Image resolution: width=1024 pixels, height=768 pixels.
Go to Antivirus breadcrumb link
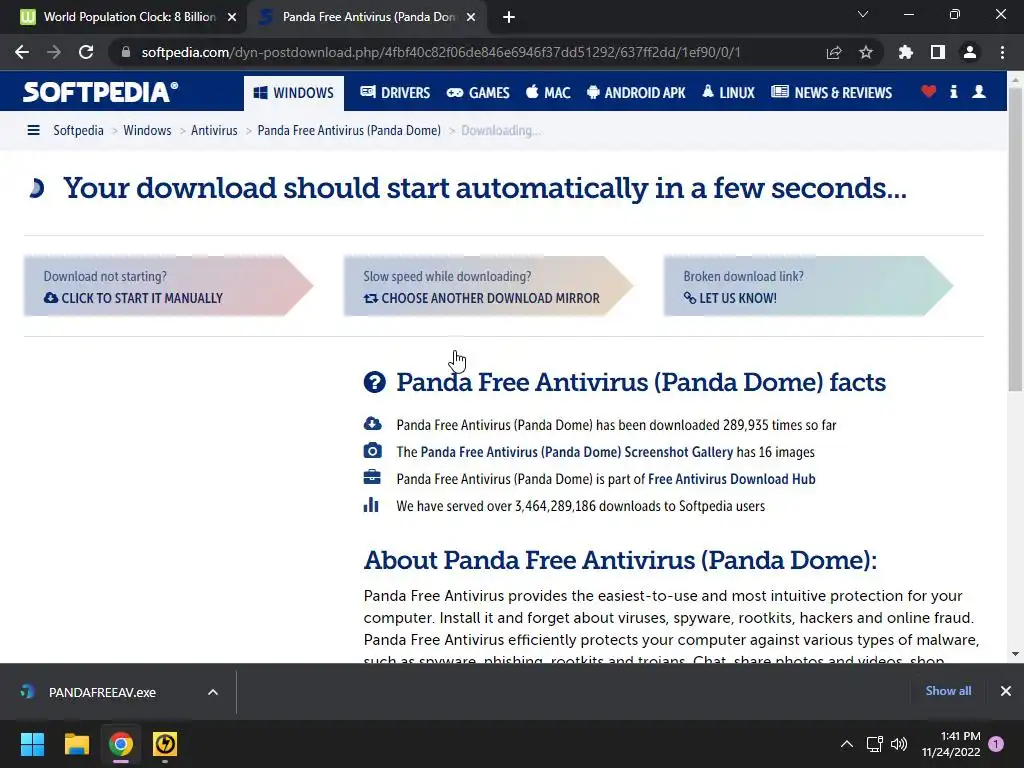point(214,130)
